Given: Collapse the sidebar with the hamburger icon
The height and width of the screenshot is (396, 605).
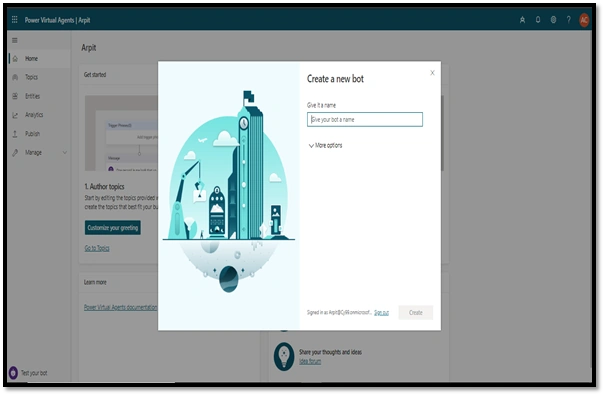Looking at the screenshot, I should pyautogui.click(x=15, y=40).
